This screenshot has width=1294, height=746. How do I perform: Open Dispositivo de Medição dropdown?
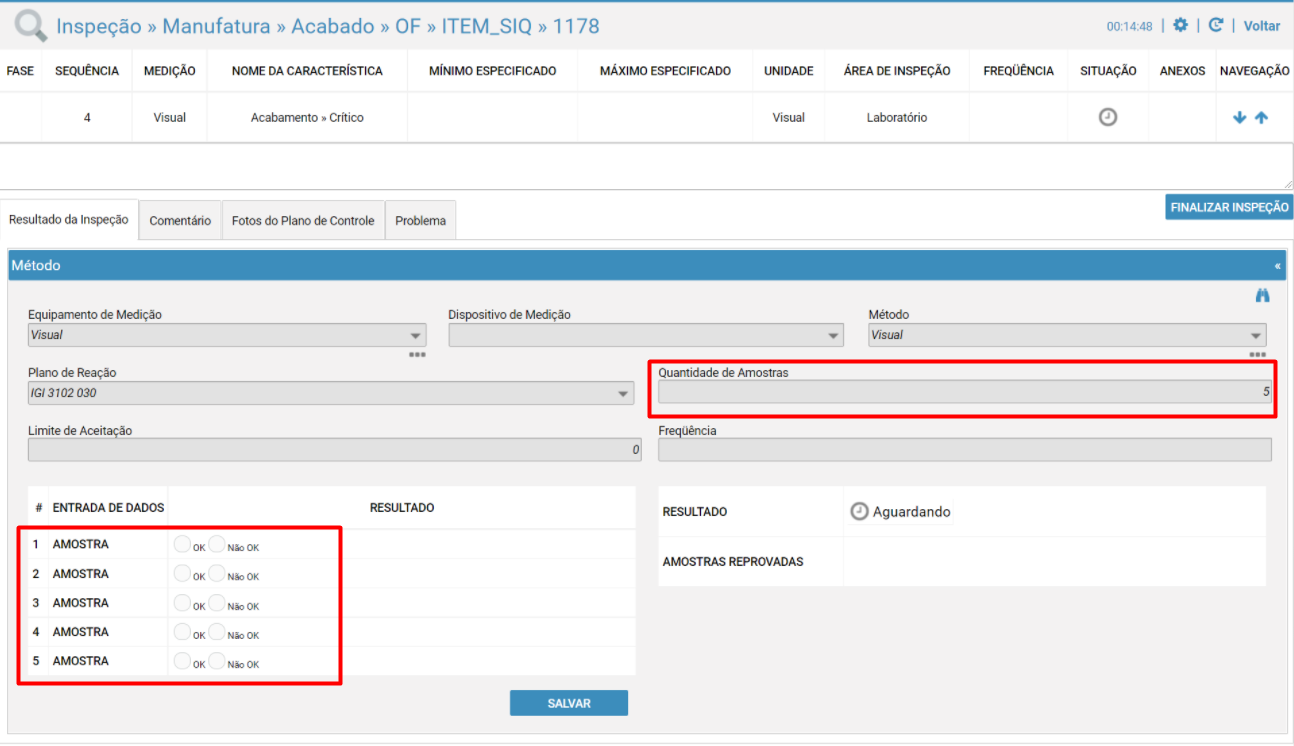(646, 336)
